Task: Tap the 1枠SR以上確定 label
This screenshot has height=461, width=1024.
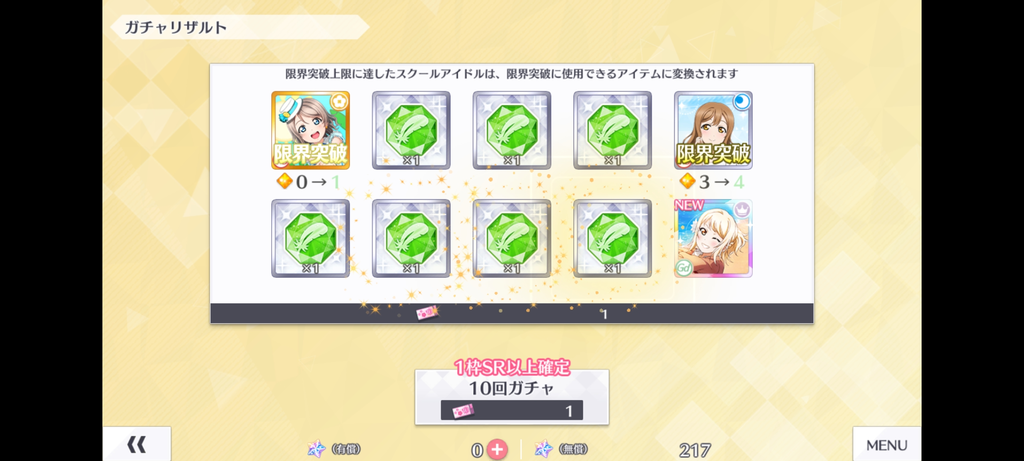Action: coord(512,368)
